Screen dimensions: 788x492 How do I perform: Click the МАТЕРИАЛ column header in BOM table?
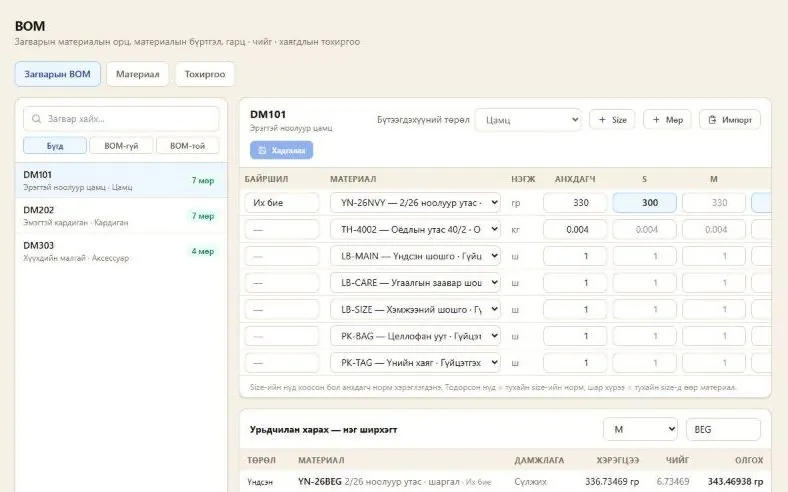click(353, 179)
